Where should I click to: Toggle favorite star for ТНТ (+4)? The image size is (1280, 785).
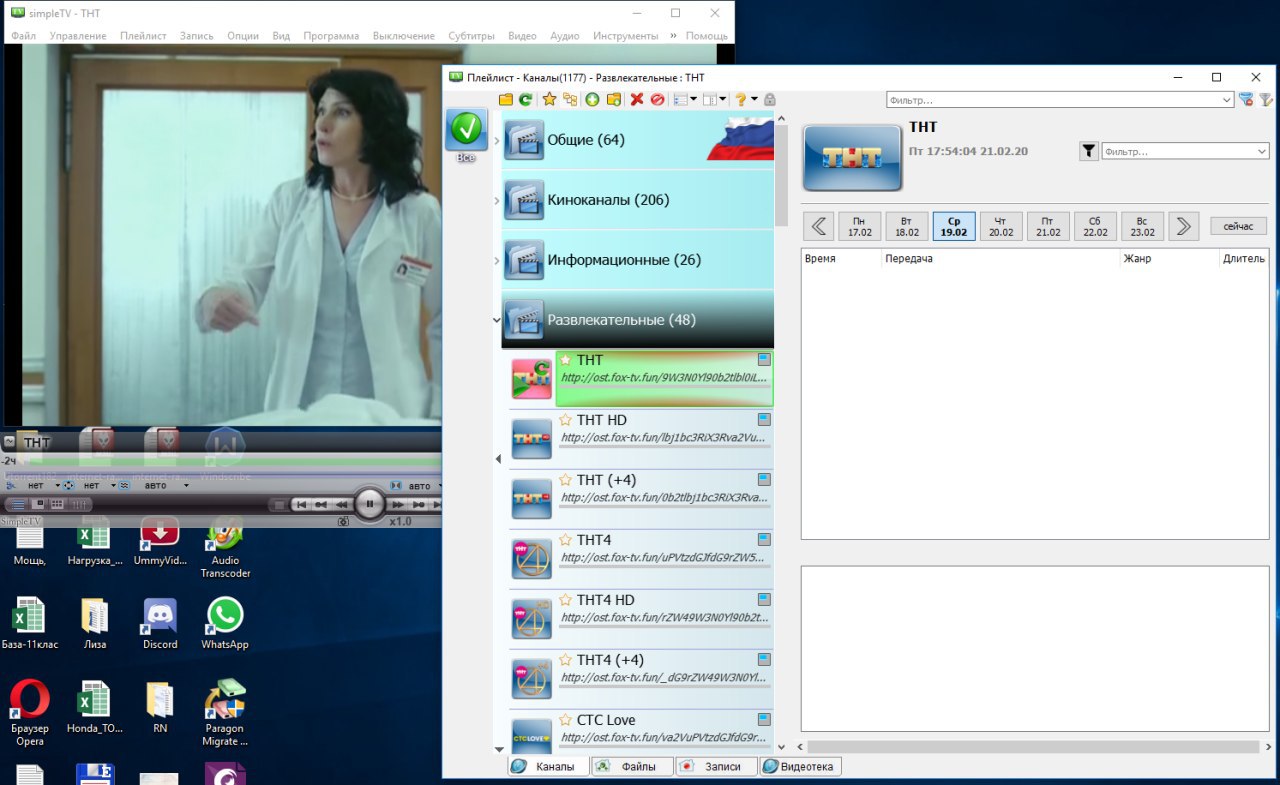566,480
